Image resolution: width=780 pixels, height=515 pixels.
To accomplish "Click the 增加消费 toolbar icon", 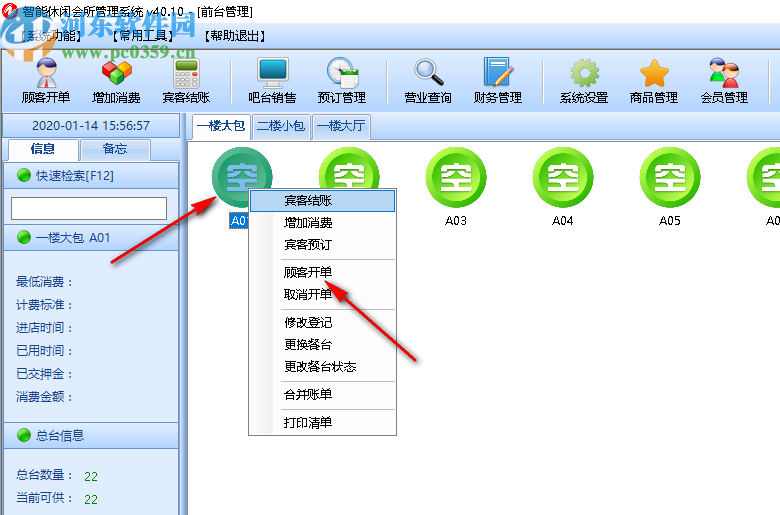I will click(116, 81).
